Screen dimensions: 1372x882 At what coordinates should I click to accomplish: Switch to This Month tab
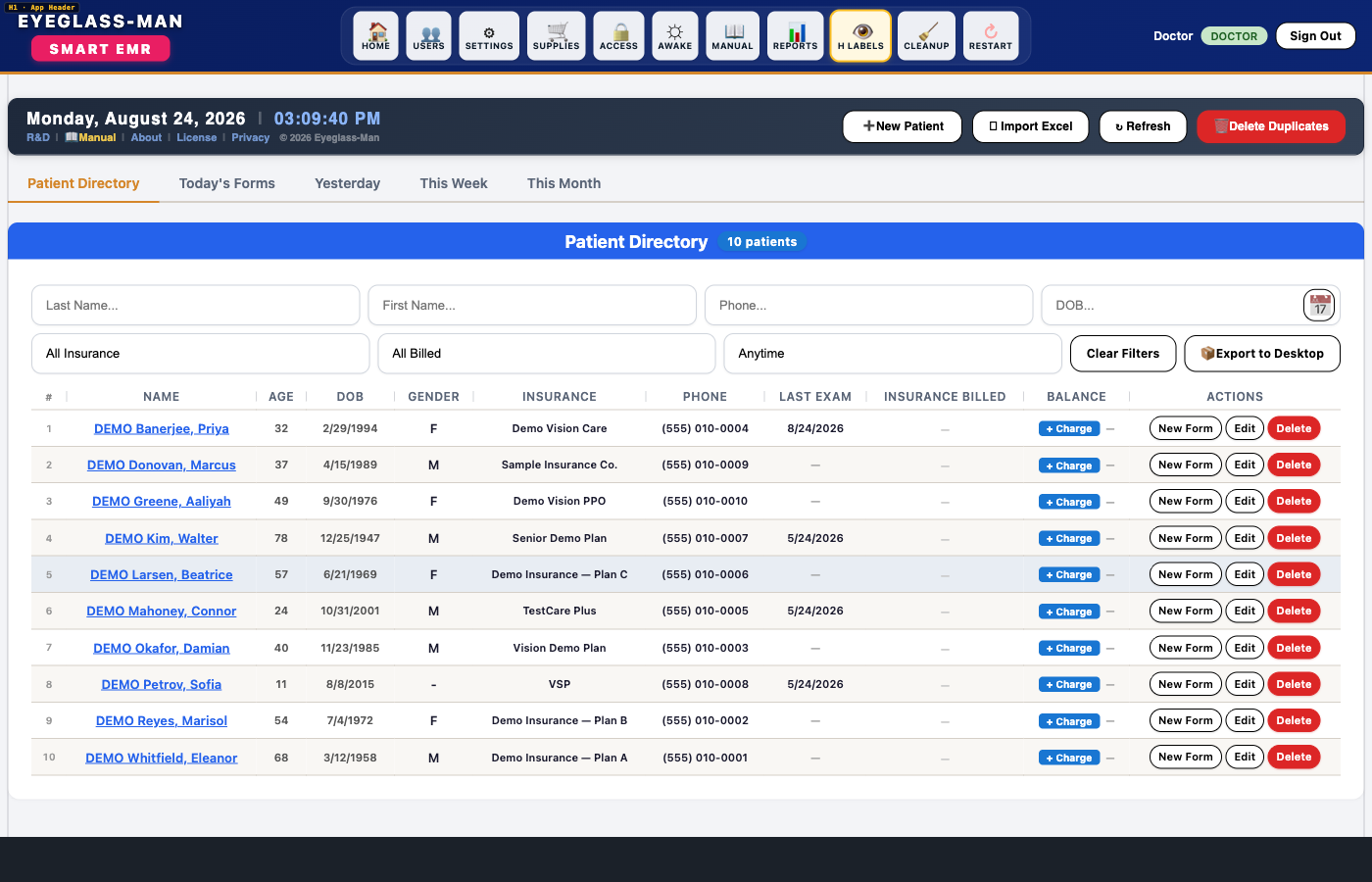click(x=564, y=183)
